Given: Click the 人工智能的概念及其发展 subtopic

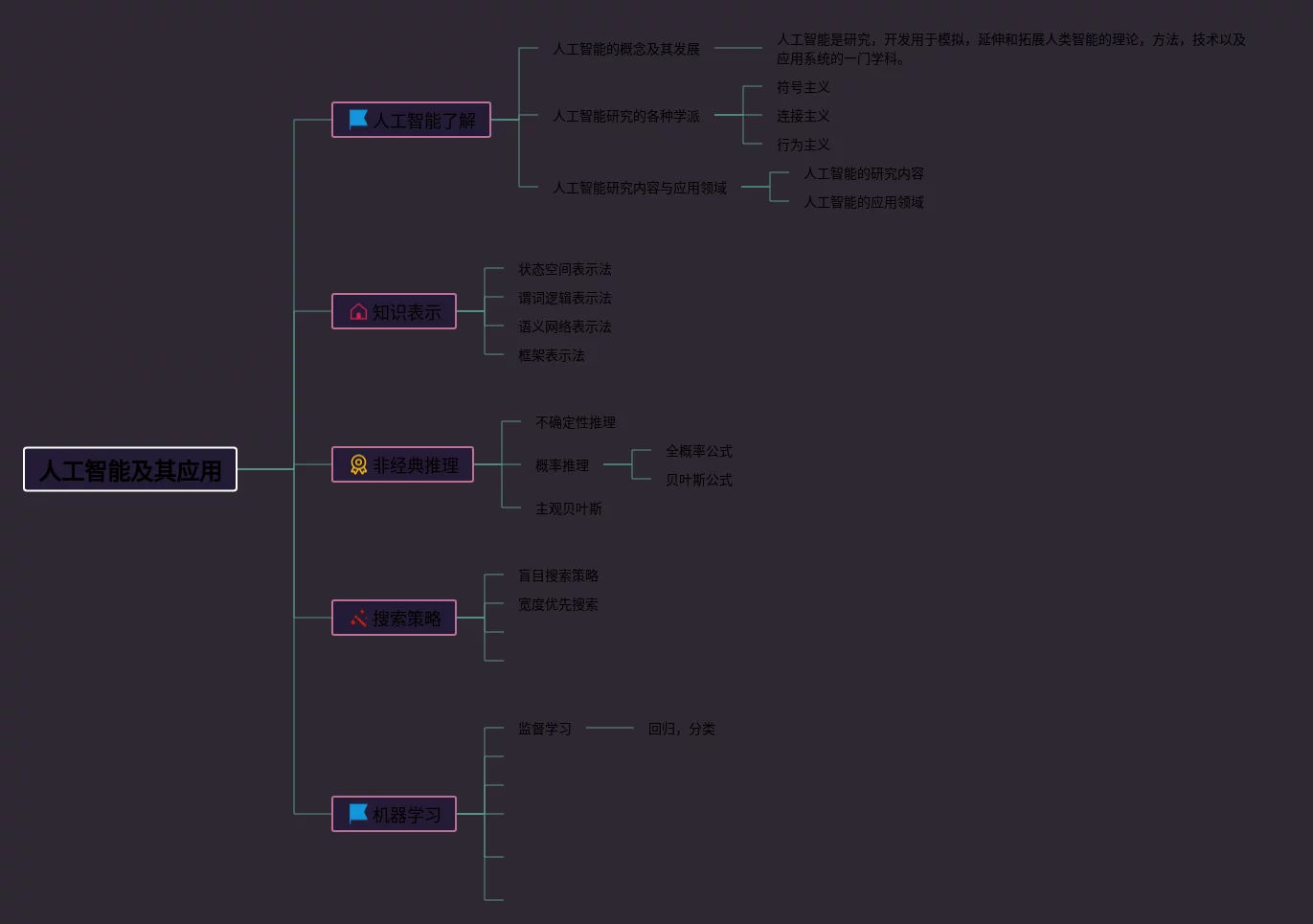Looking at the screenshot, I should pos(626,49).
